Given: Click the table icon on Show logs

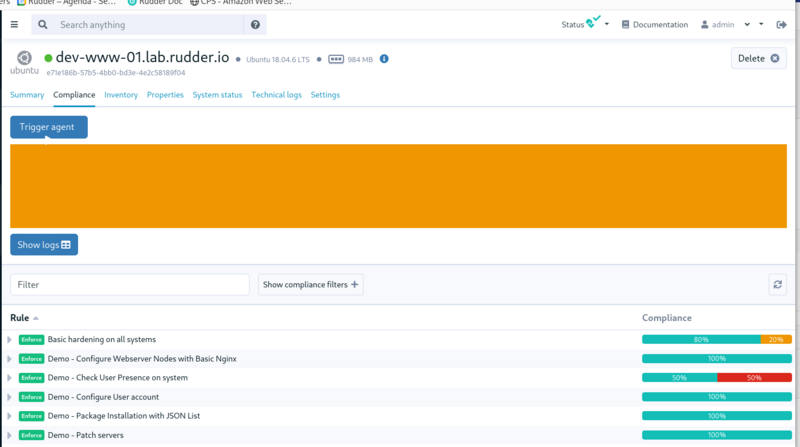Looking at the screenshot, I should point(66,245).
